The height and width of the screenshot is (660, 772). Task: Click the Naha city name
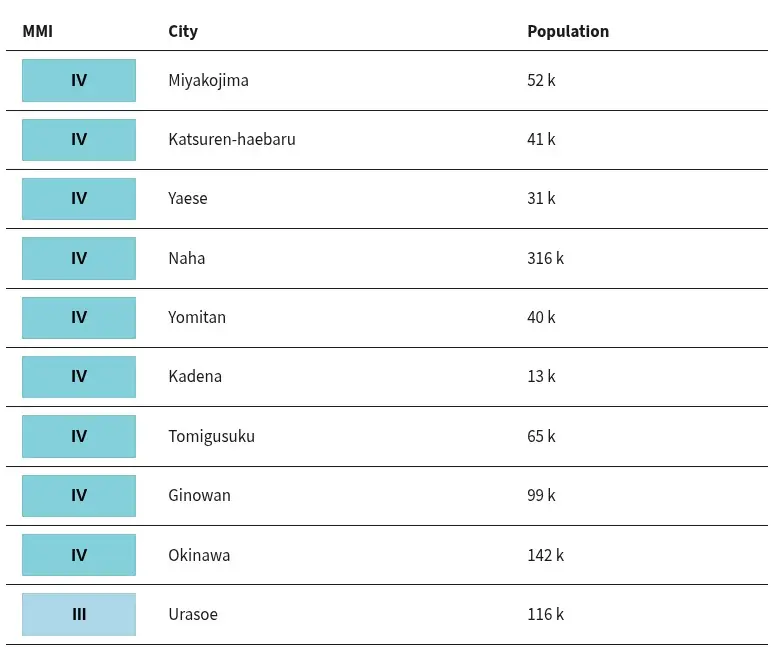(x=187, y=258)
